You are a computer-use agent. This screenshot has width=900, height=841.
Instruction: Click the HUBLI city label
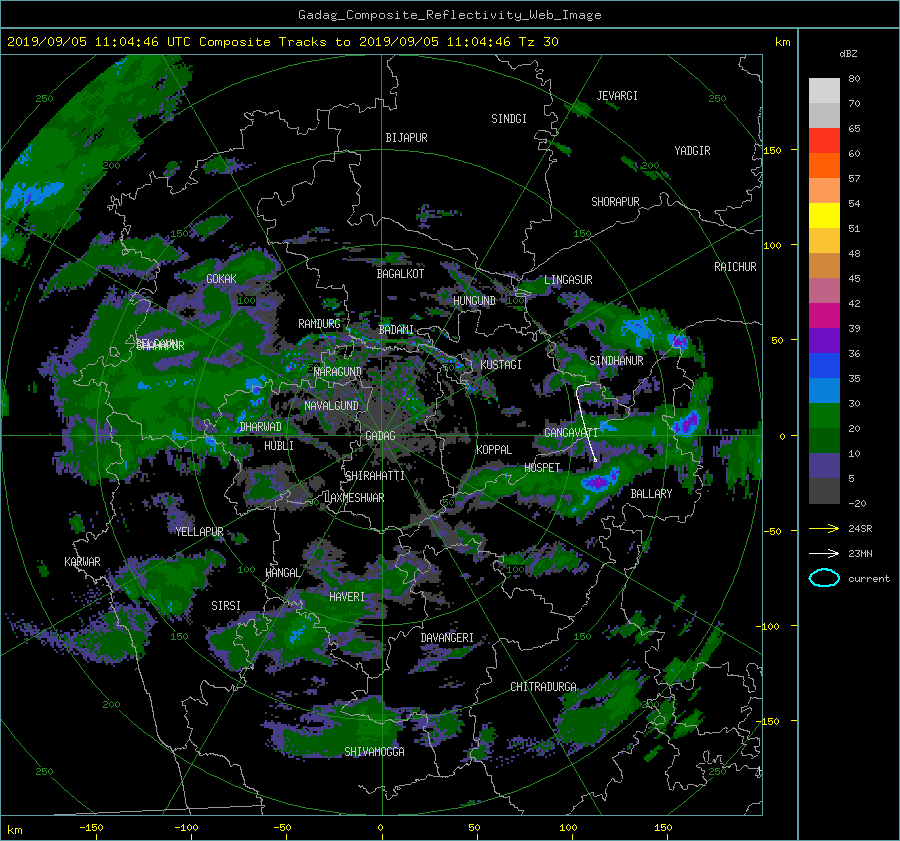[279, 445]
